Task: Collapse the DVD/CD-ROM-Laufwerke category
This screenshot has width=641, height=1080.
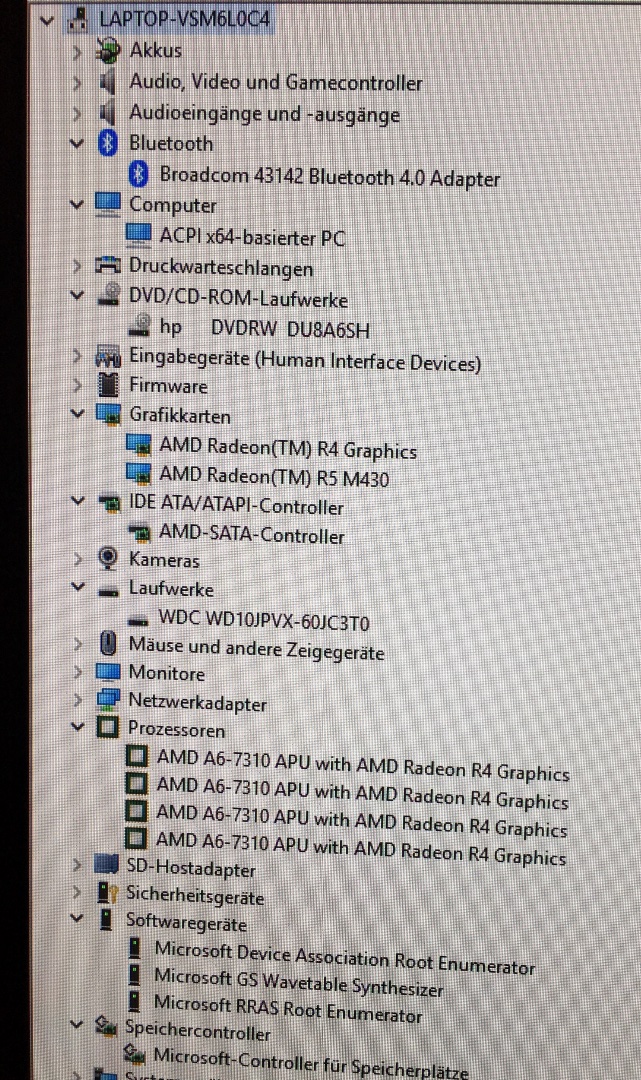Action: click(x=77, y=295)
